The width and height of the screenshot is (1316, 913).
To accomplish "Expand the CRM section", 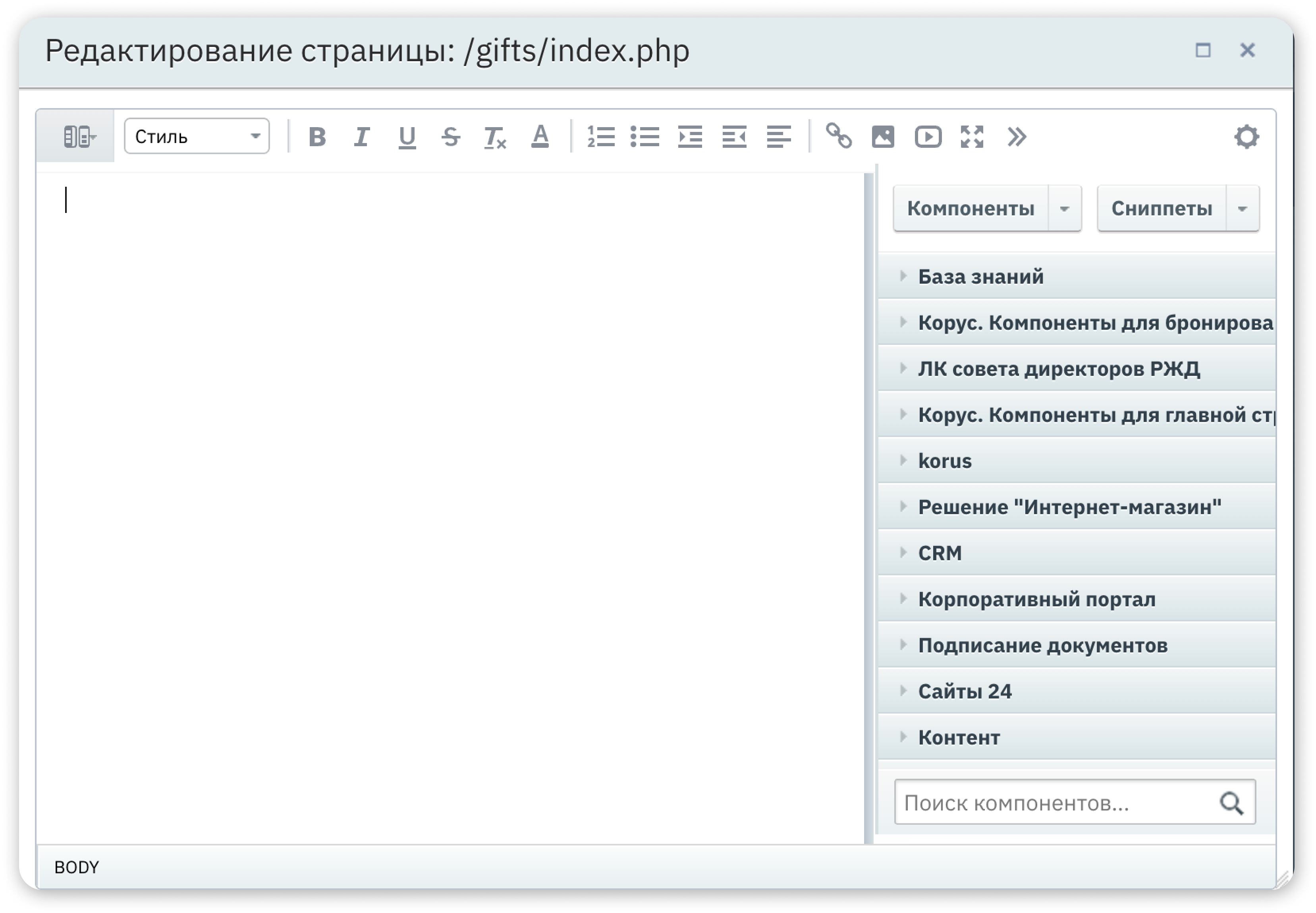I will [1077, 553].
